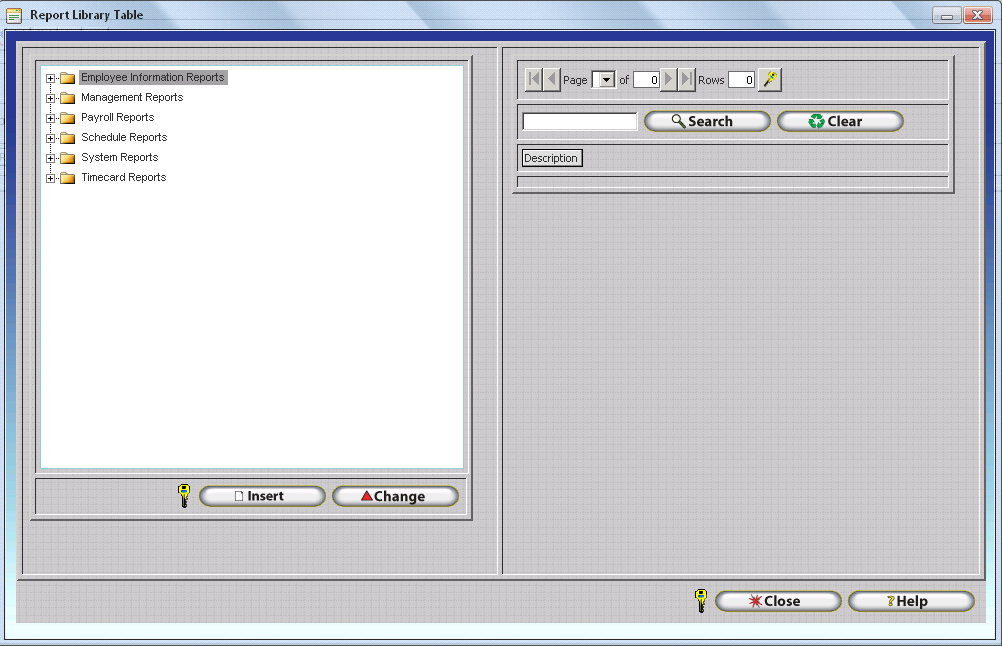Click the Search button
The width and height of the screenshot is (1002, 646).
coord(707,121)
